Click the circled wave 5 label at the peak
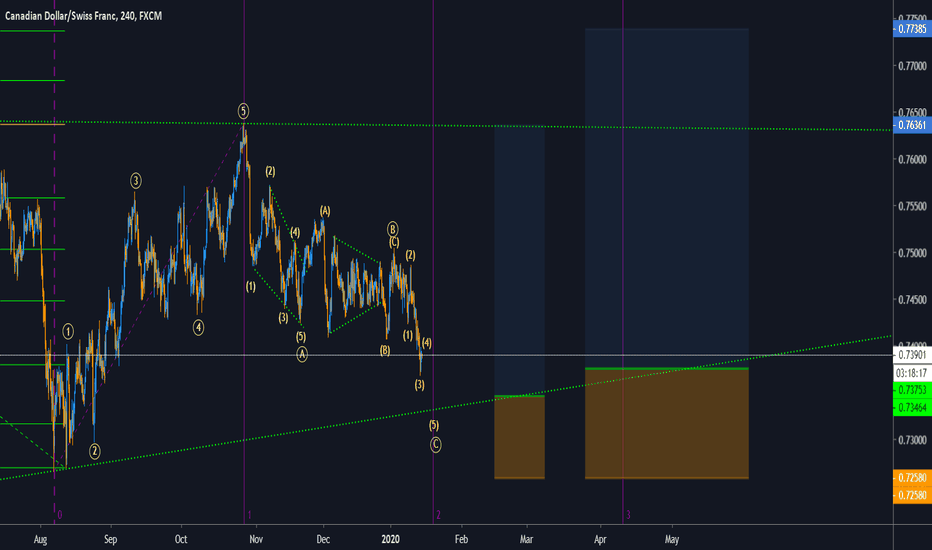This screenshot has height=550, width=932. [x=243, y=109]
